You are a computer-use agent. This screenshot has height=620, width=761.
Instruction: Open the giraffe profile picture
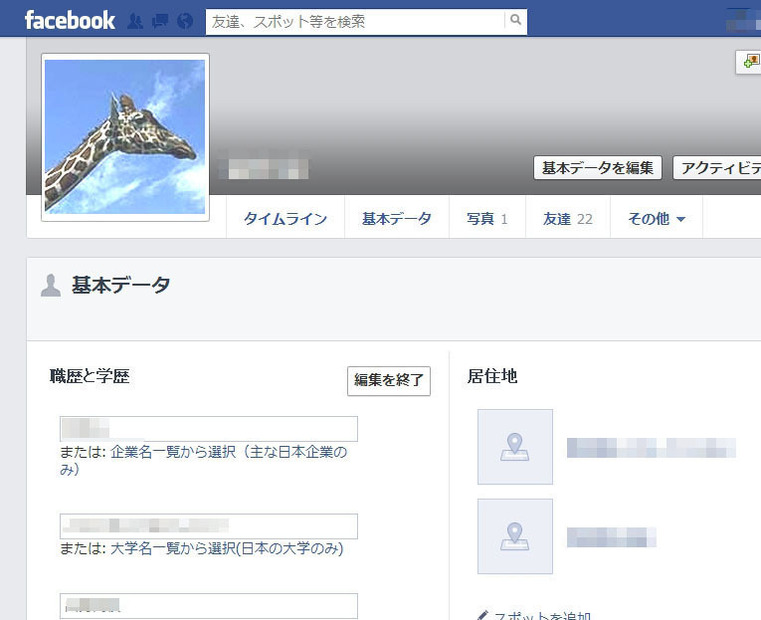pos(125,137)
